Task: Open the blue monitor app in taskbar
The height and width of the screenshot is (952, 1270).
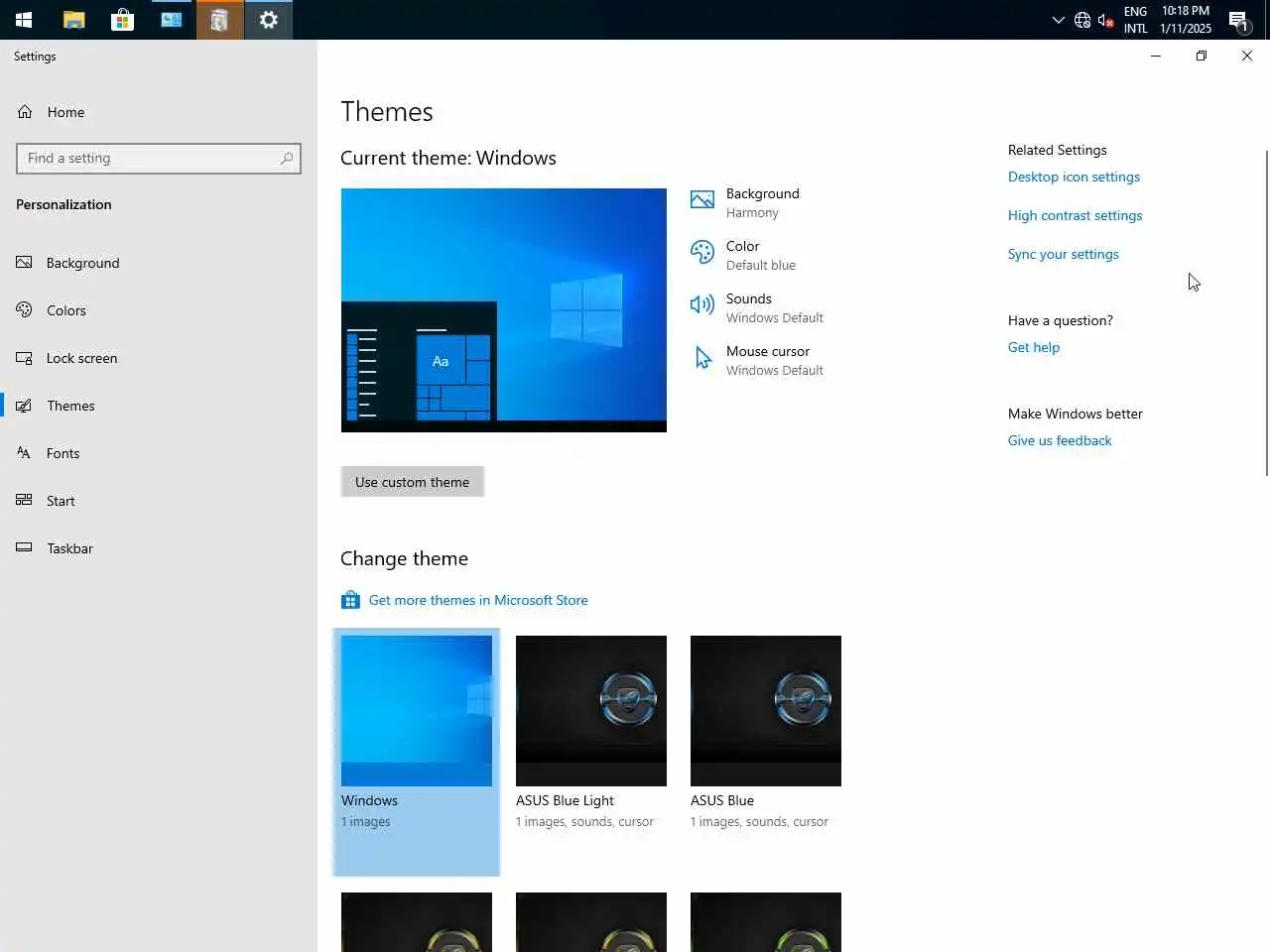Action: (x=171, y=20)
